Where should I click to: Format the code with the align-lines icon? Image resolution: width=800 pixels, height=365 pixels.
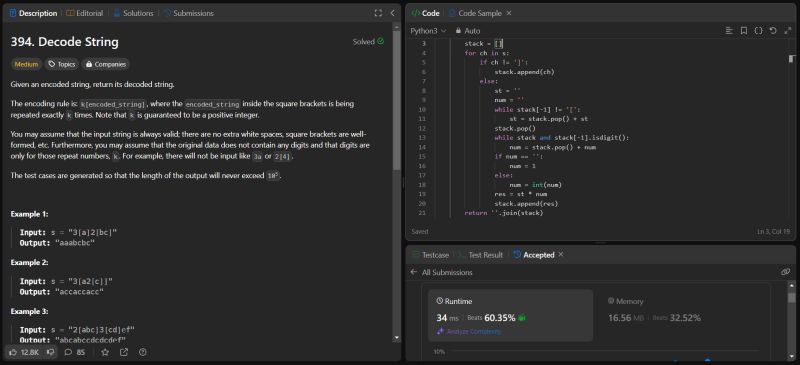729,31
